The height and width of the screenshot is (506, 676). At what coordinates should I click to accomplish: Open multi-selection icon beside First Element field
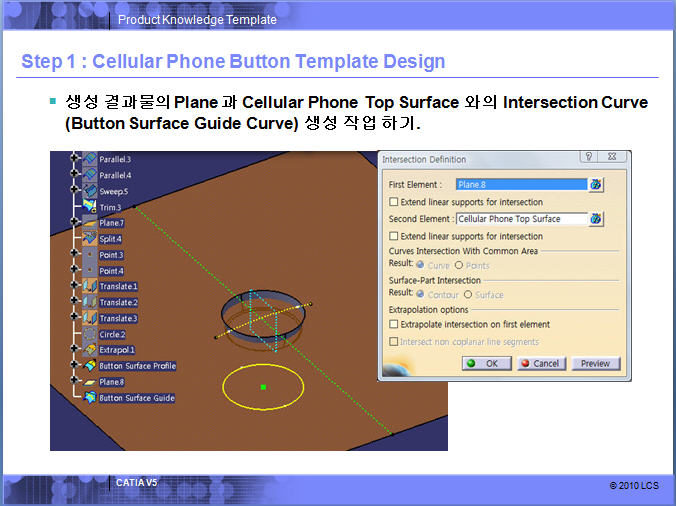pyautogui.click(x=597, y=184)
